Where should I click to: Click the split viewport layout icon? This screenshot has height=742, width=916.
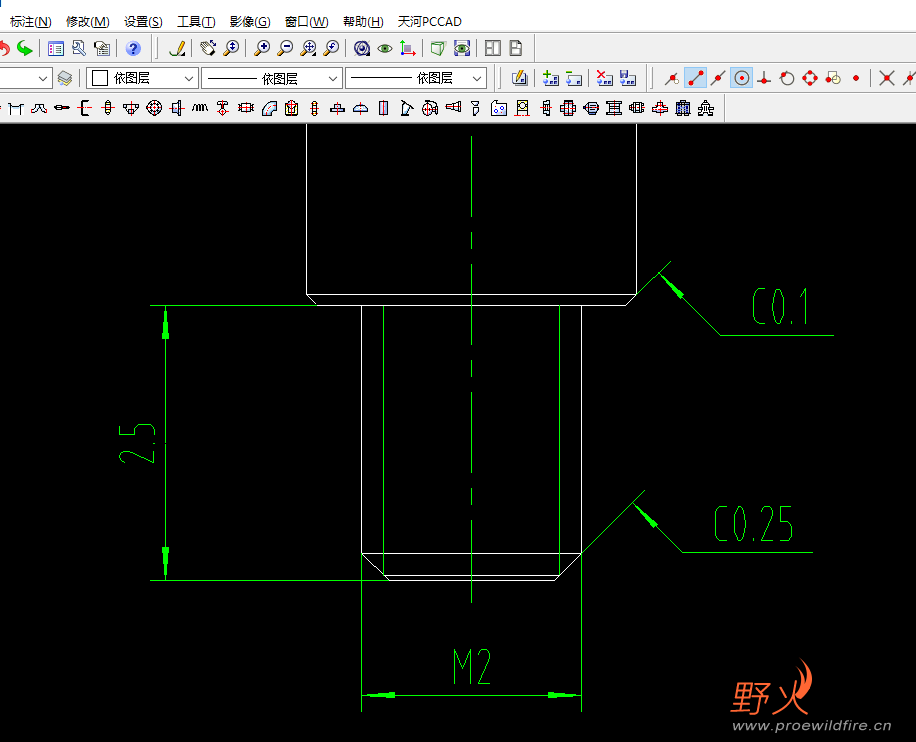pos(492,48)
